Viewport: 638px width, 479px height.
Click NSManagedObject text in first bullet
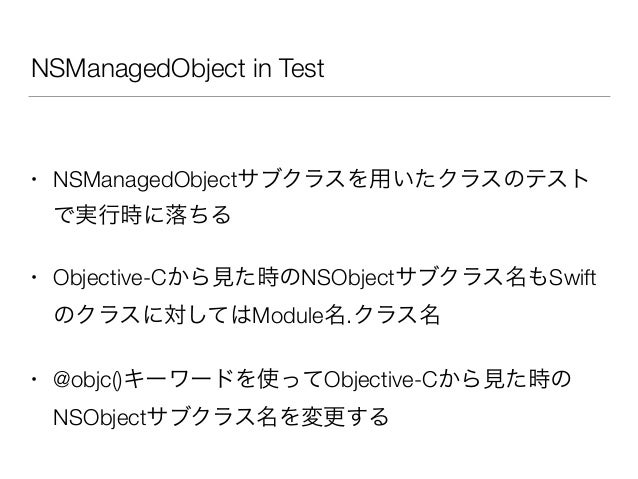145,180
